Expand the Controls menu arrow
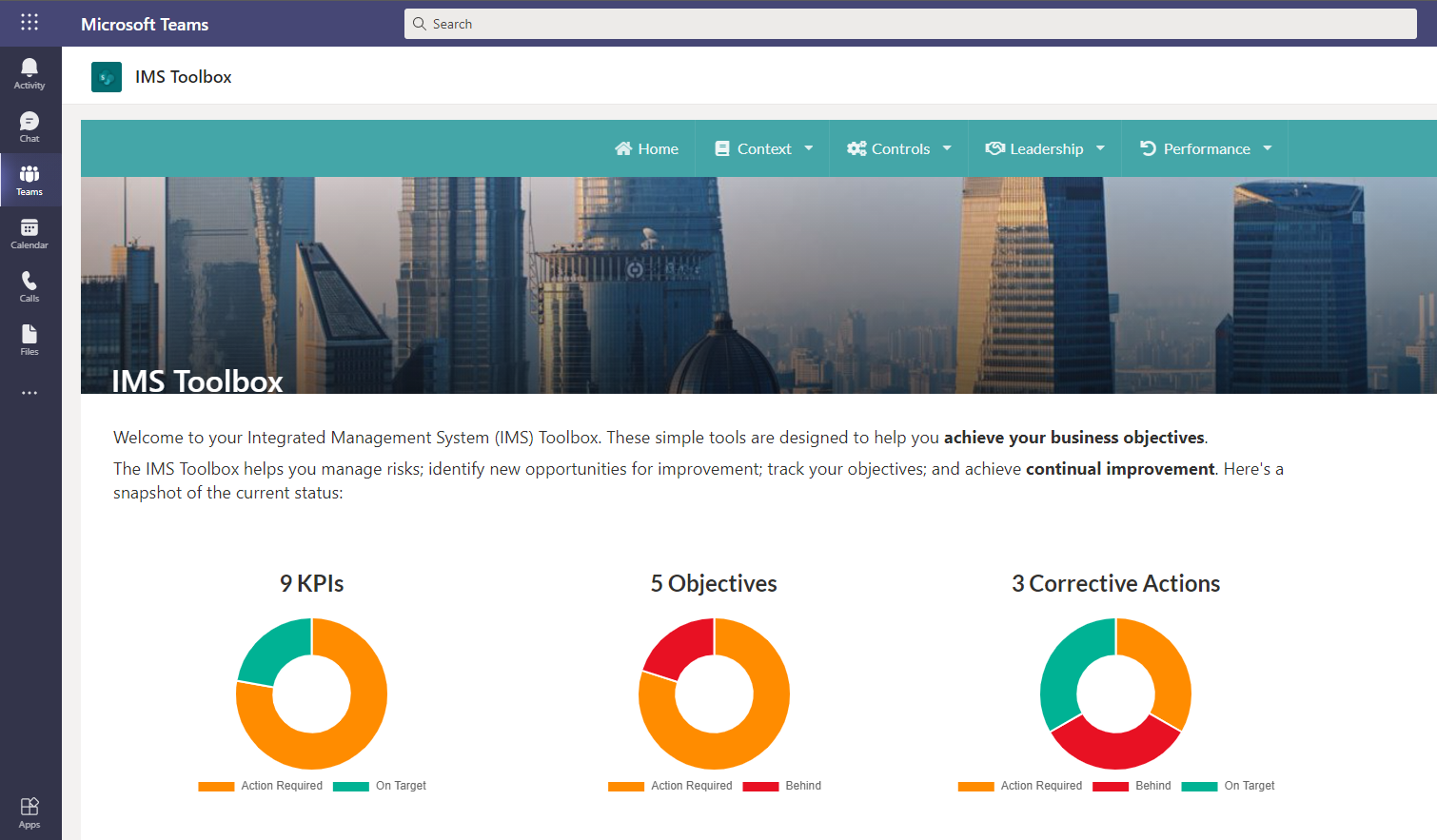Viewport: 1437px width, 840px height. click(x=947, y=148)
